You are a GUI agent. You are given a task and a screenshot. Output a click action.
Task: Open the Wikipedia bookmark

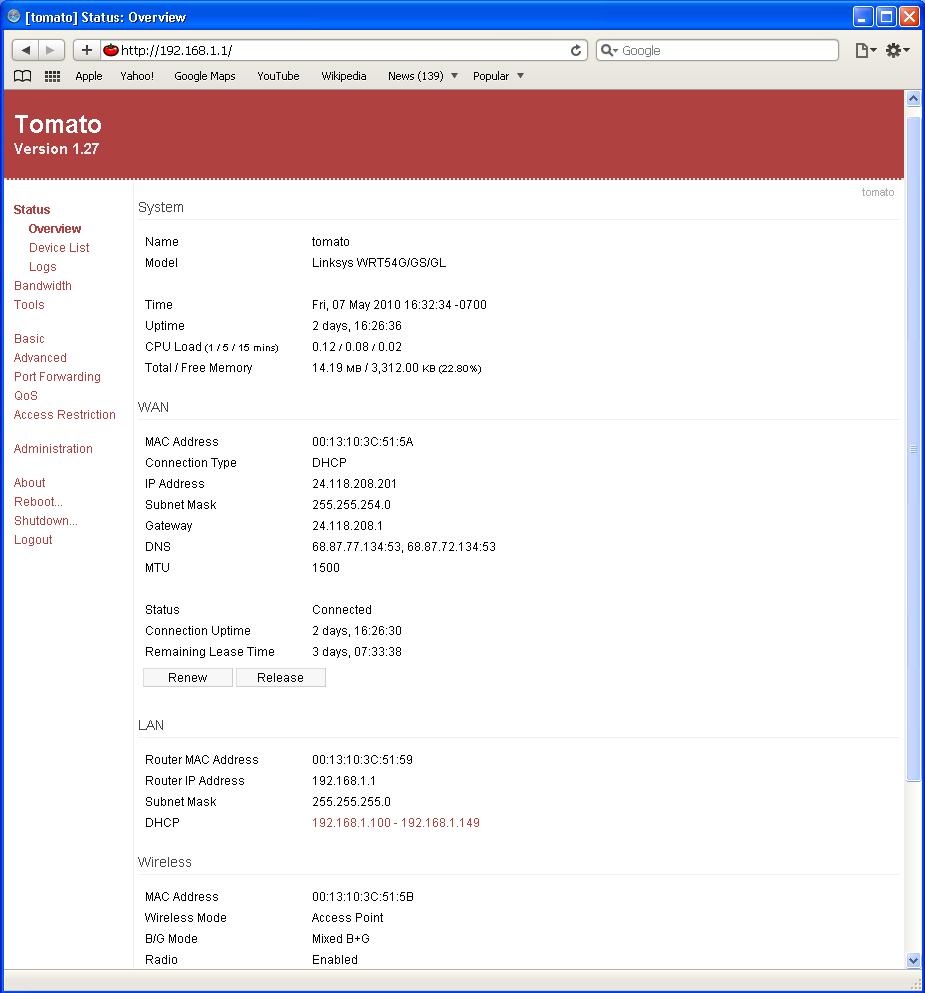tap(344, 76)
